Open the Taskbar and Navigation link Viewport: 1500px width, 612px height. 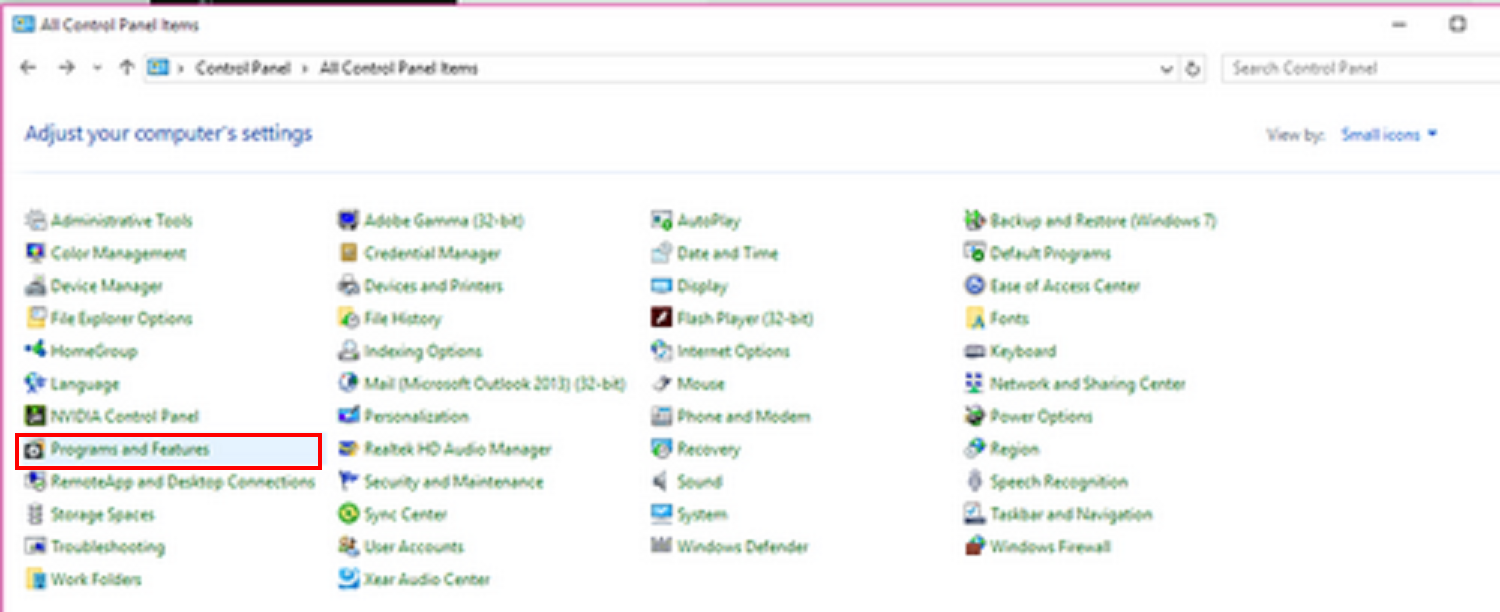1071,514
